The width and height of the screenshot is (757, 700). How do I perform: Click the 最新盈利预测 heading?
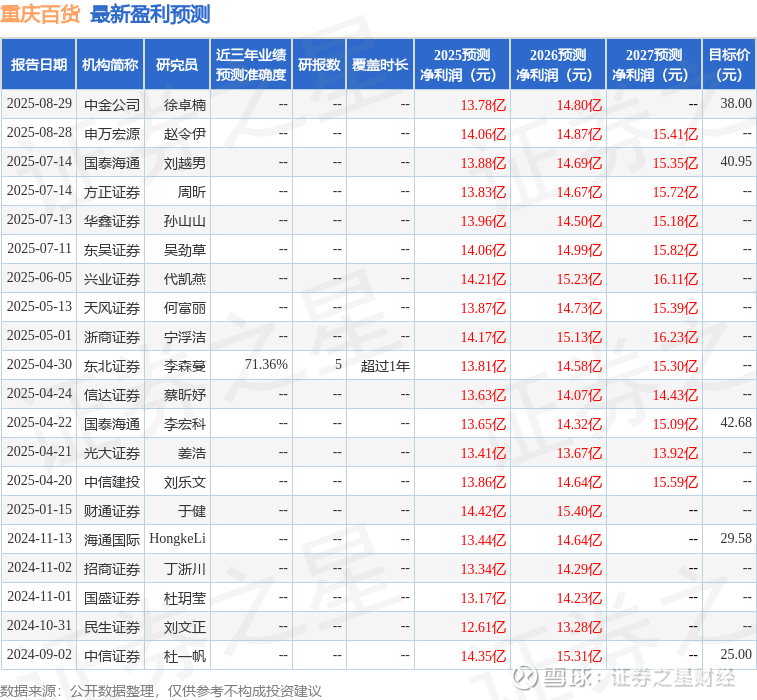150,14
